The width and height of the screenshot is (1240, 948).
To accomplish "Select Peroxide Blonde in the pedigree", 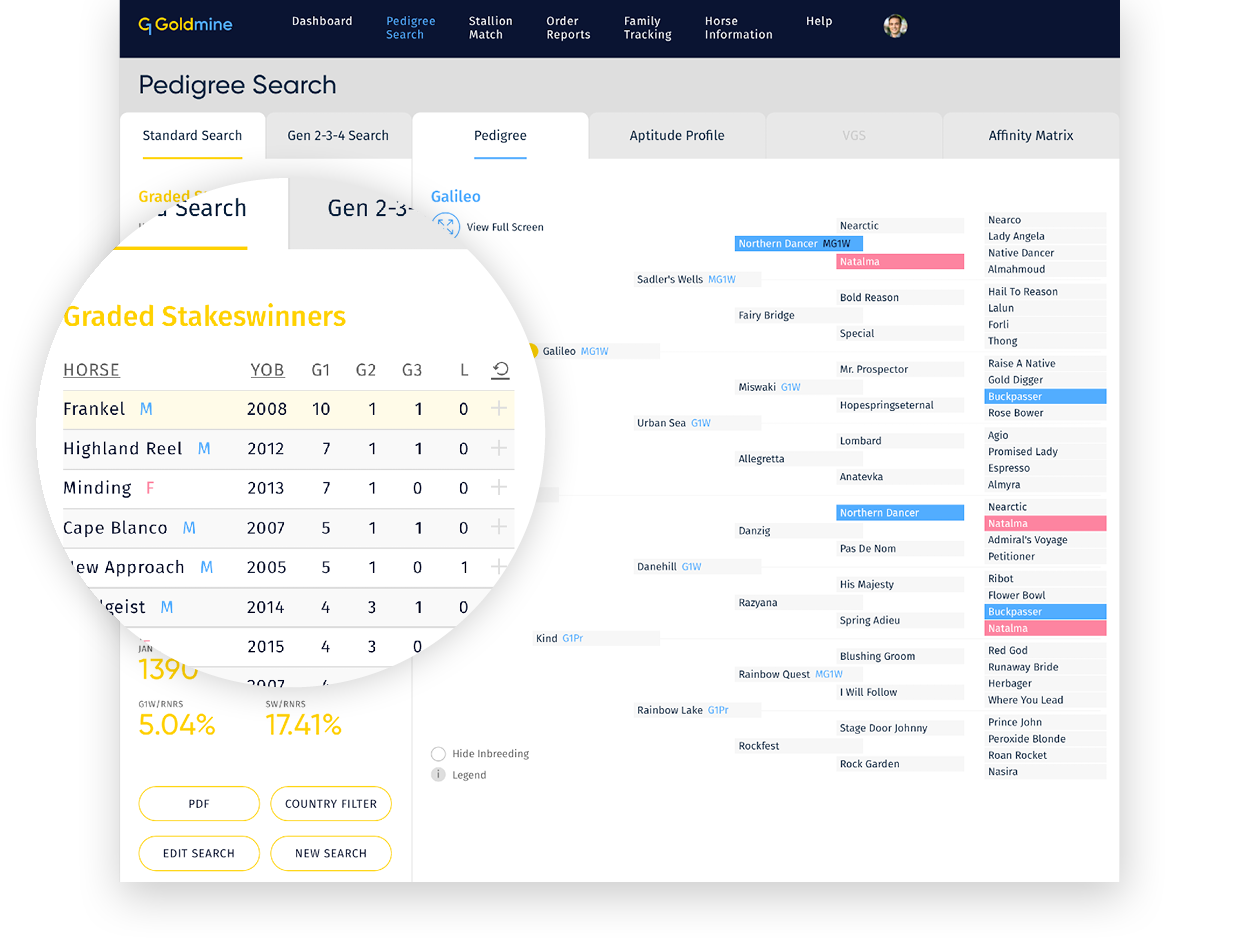I will coord(1045,739).
